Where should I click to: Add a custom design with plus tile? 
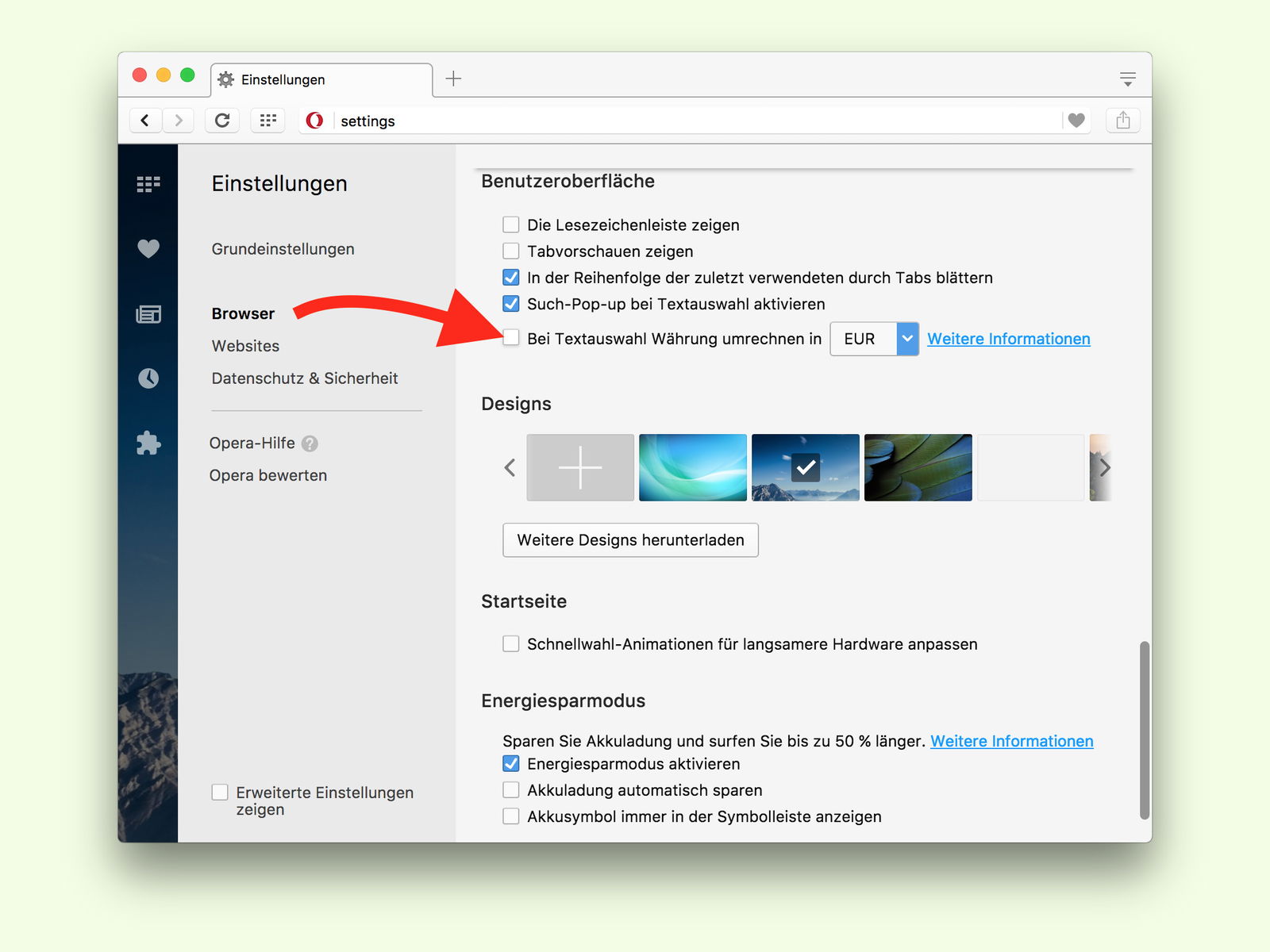click(x=580, y=467)
